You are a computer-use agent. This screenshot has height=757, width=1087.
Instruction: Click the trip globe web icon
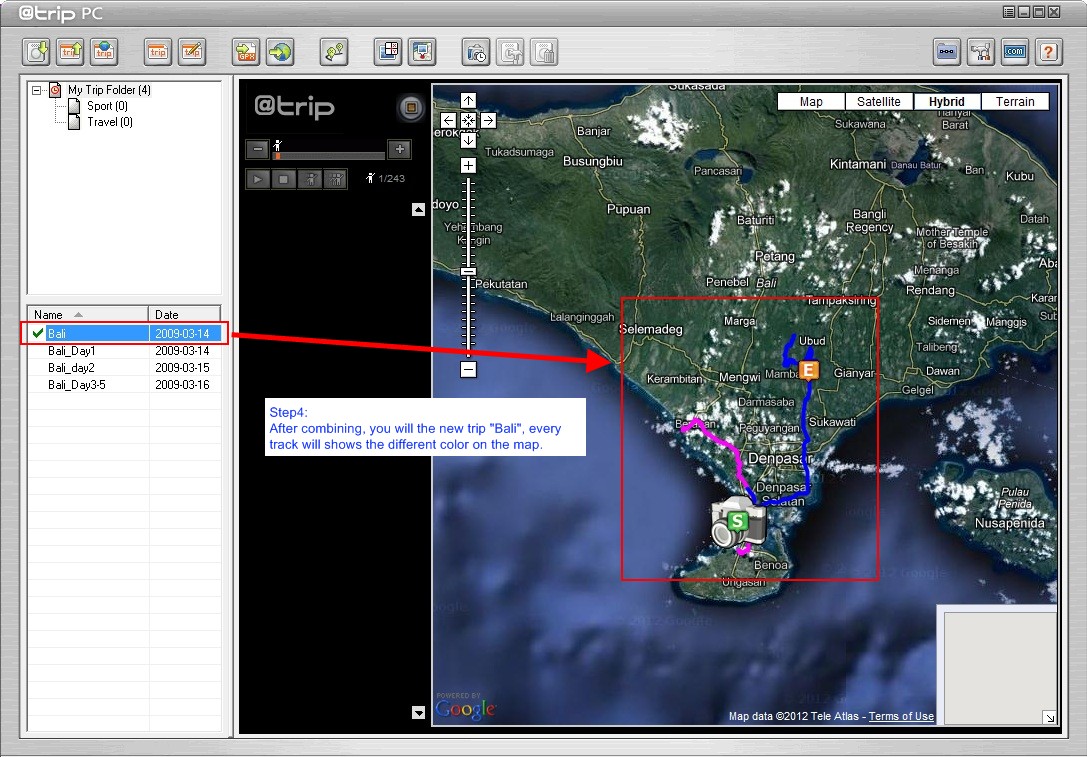(104, 52)
